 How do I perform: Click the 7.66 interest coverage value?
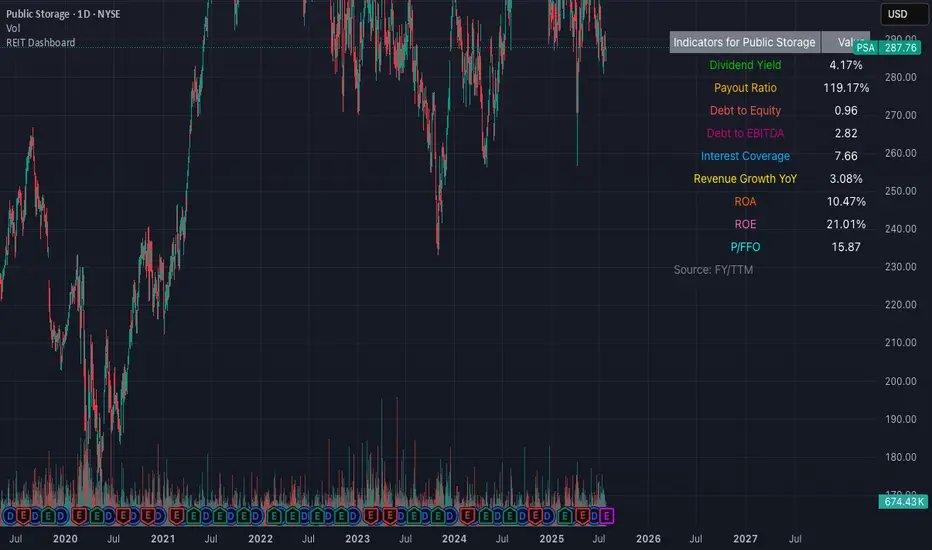coord(845,156)
